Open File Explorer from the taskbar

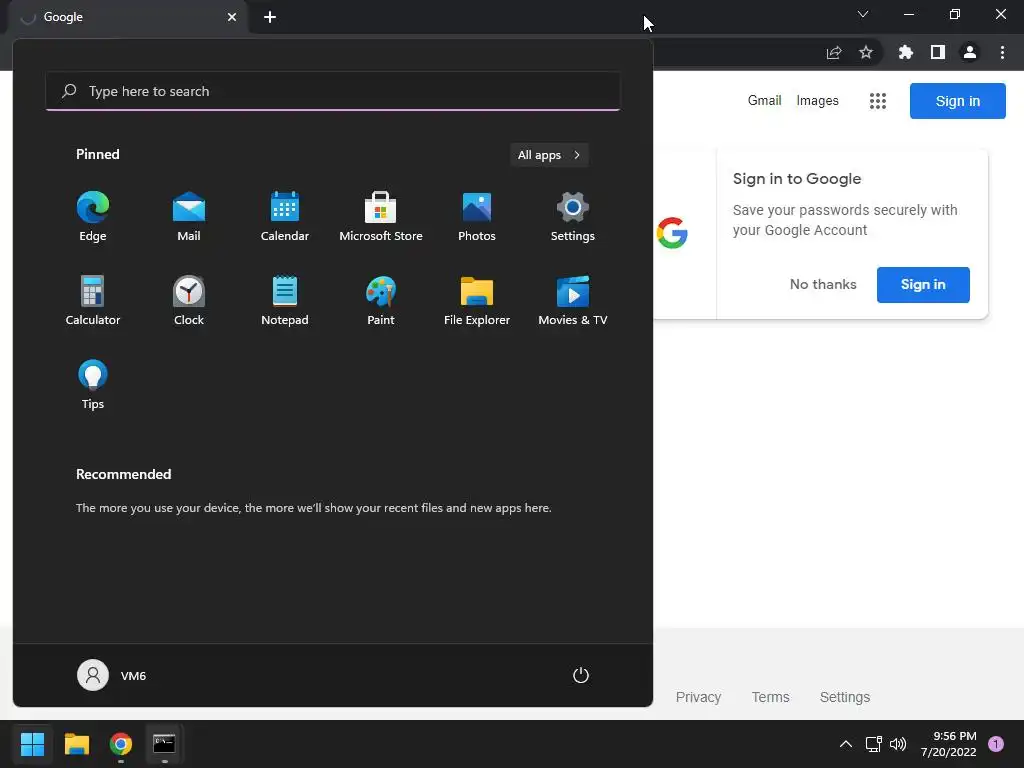point(76,744)
